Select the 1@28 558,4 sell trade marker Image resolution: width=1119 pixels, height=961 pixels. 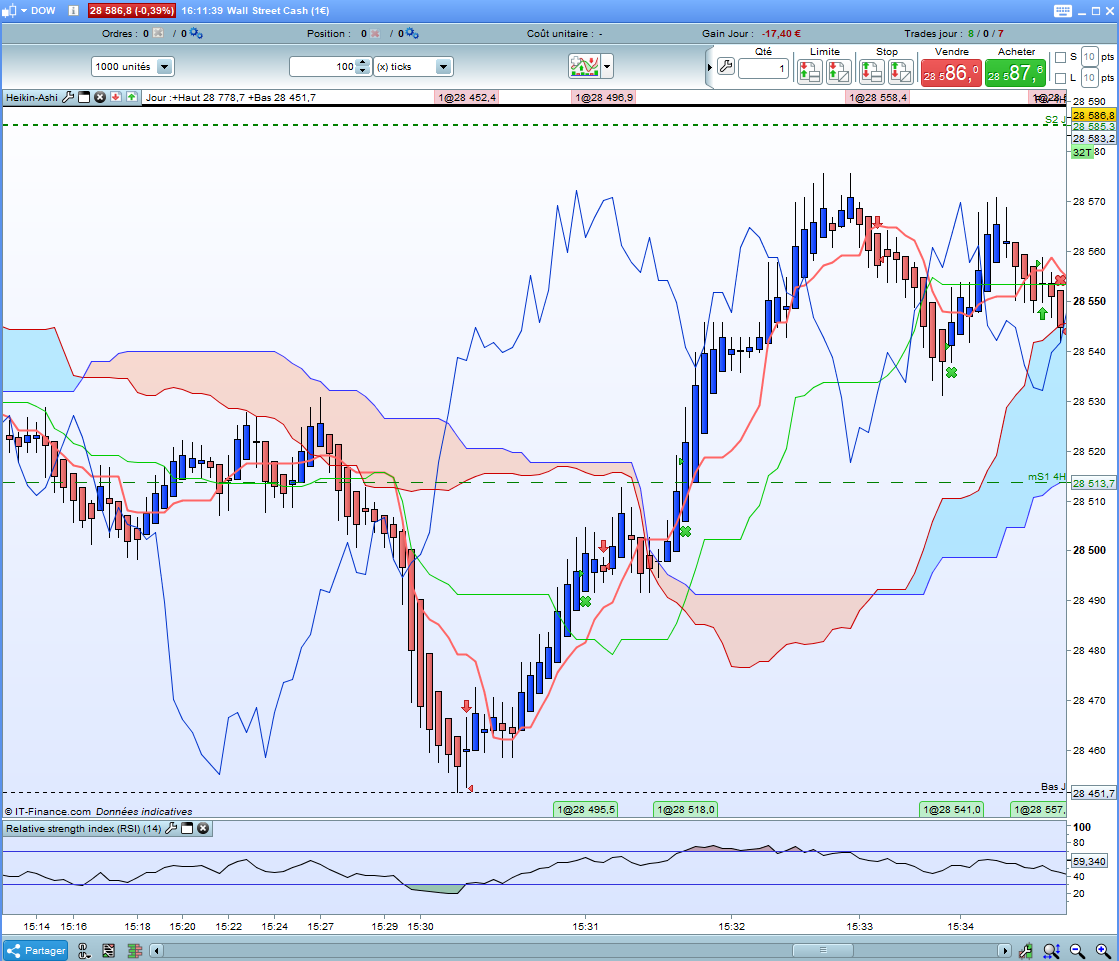click(878, 97)
